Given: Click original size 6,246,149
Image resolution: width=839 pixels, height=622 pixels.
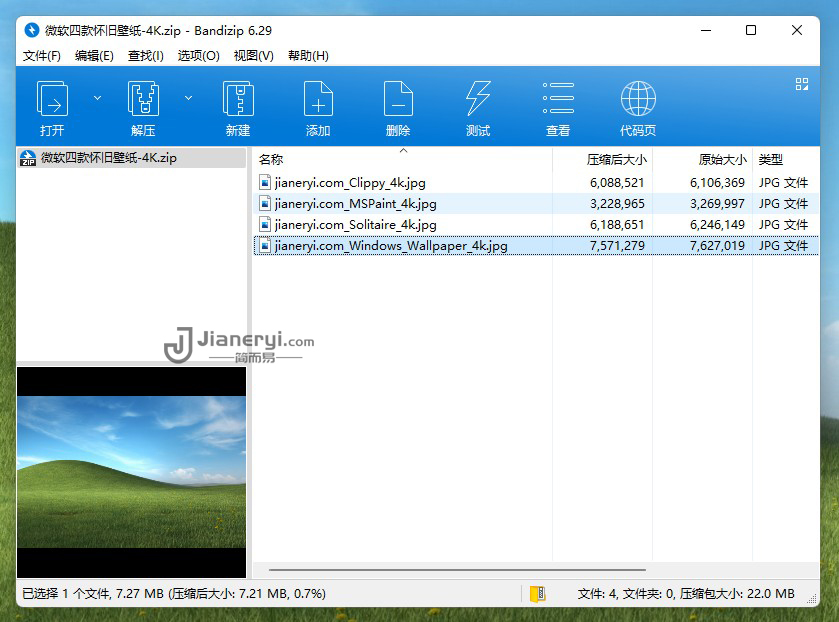Looking at the screenshot, I should tap(717, 225).
